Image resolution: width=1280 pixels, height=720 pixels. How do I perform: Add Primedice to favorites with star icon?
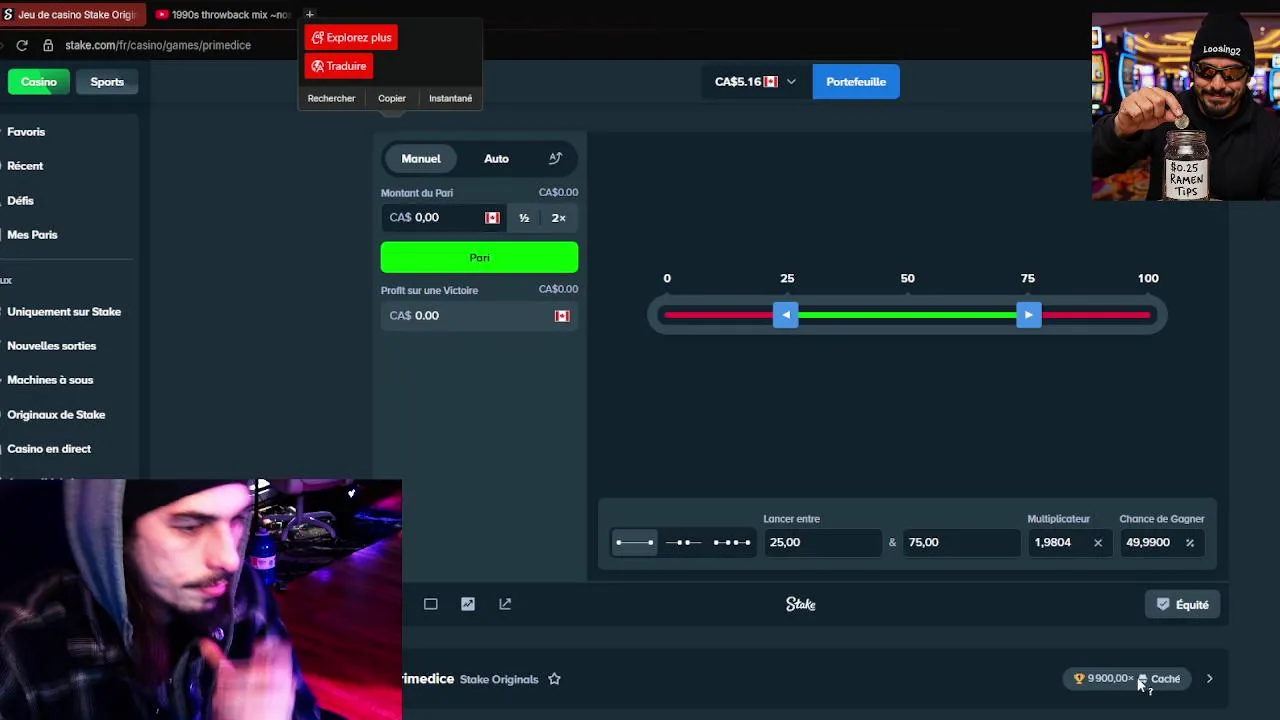[x=554, y=679]
